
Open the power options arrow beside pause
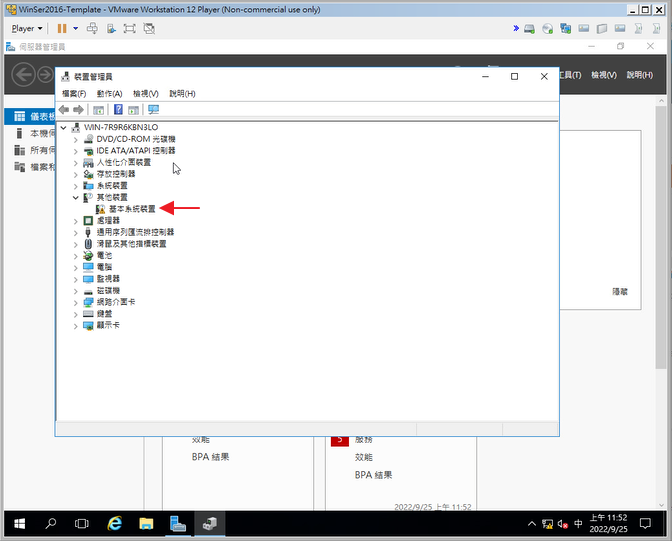tap(75, 29)
